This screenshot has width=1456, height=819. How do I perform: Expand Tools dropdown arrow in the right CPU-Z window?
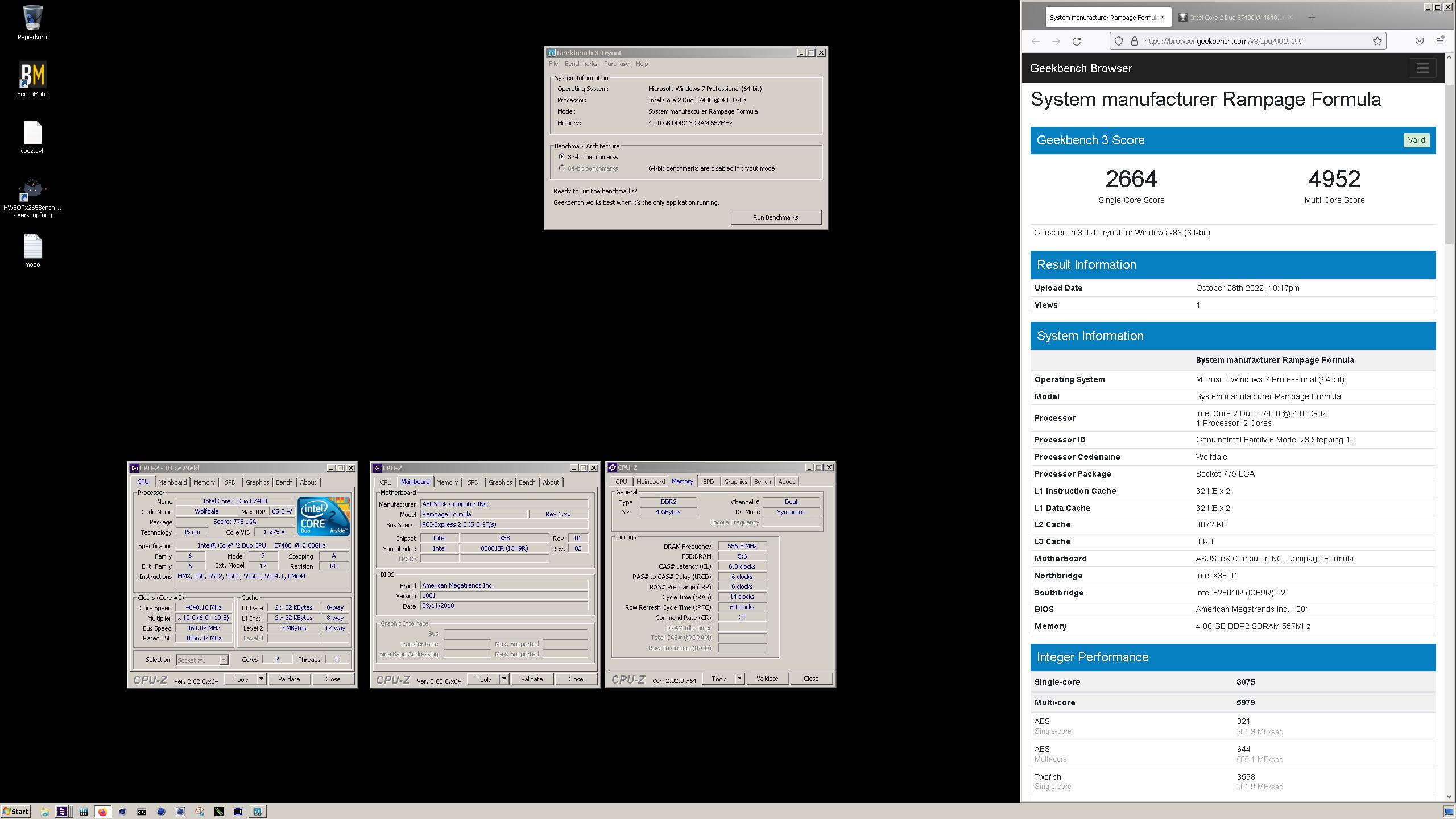point(739,679)
